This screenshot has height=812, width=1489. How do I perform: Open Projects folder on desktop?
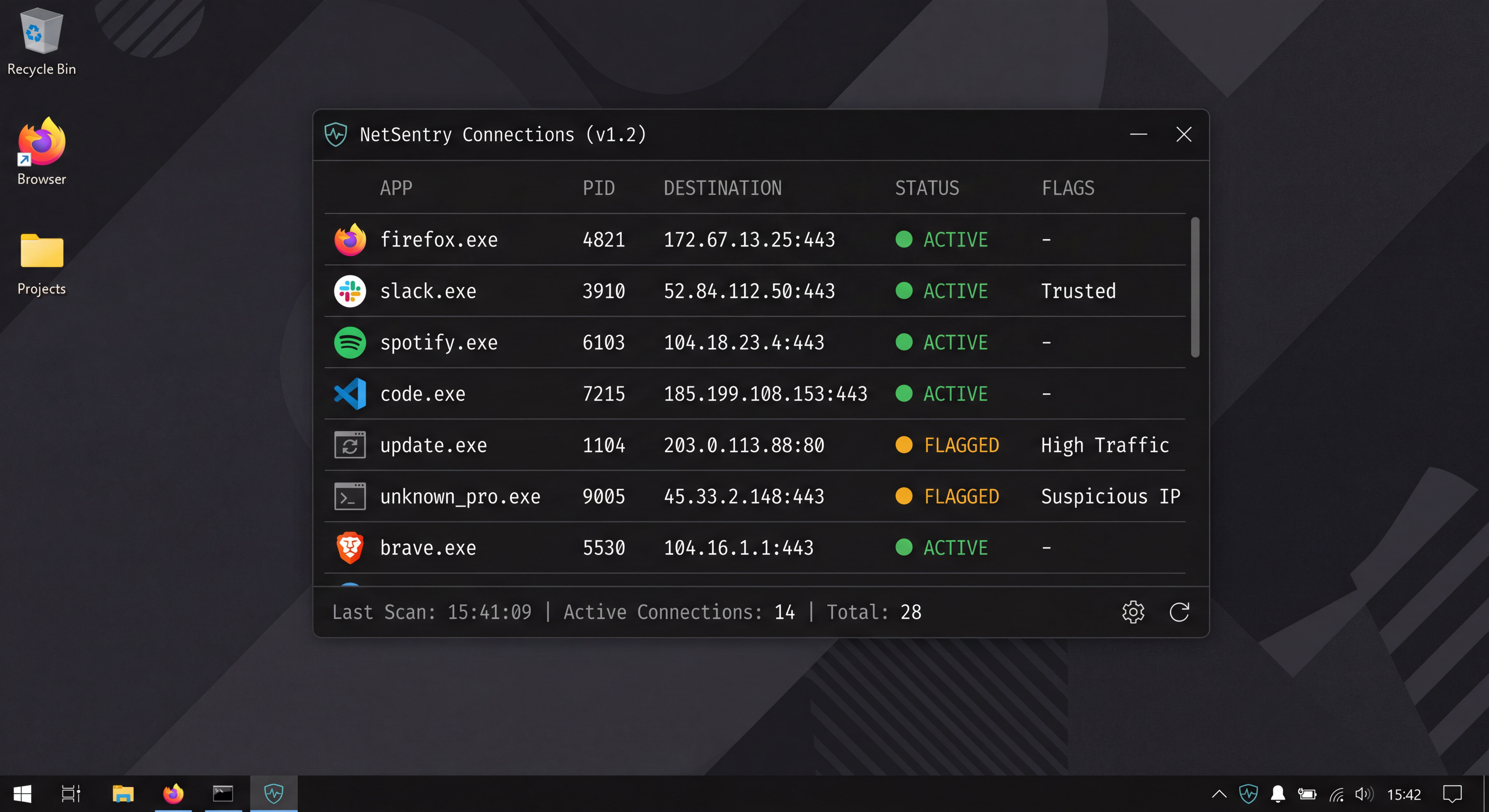tap(42, 264)
